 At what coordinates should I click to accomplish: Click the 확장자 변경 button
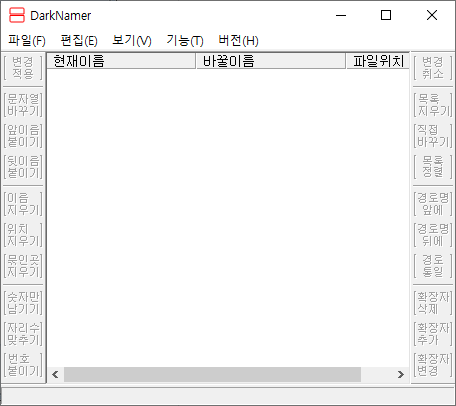point(433,365)
